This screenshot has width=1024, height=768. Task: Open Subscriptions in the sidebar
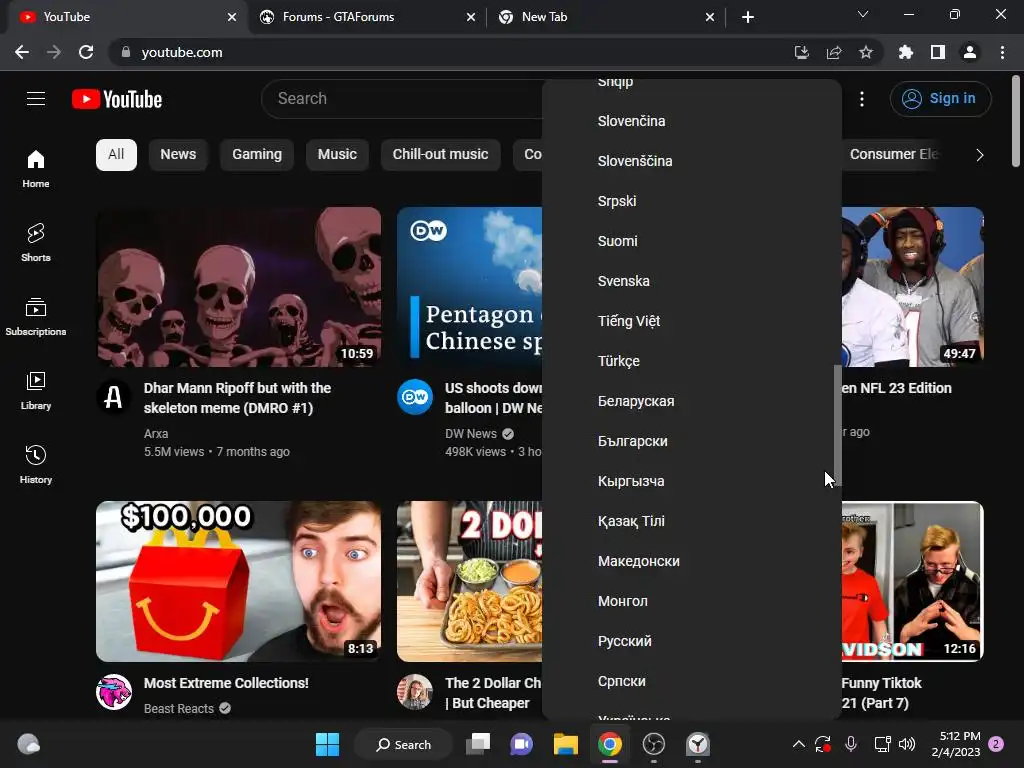[x=36, y=316]
